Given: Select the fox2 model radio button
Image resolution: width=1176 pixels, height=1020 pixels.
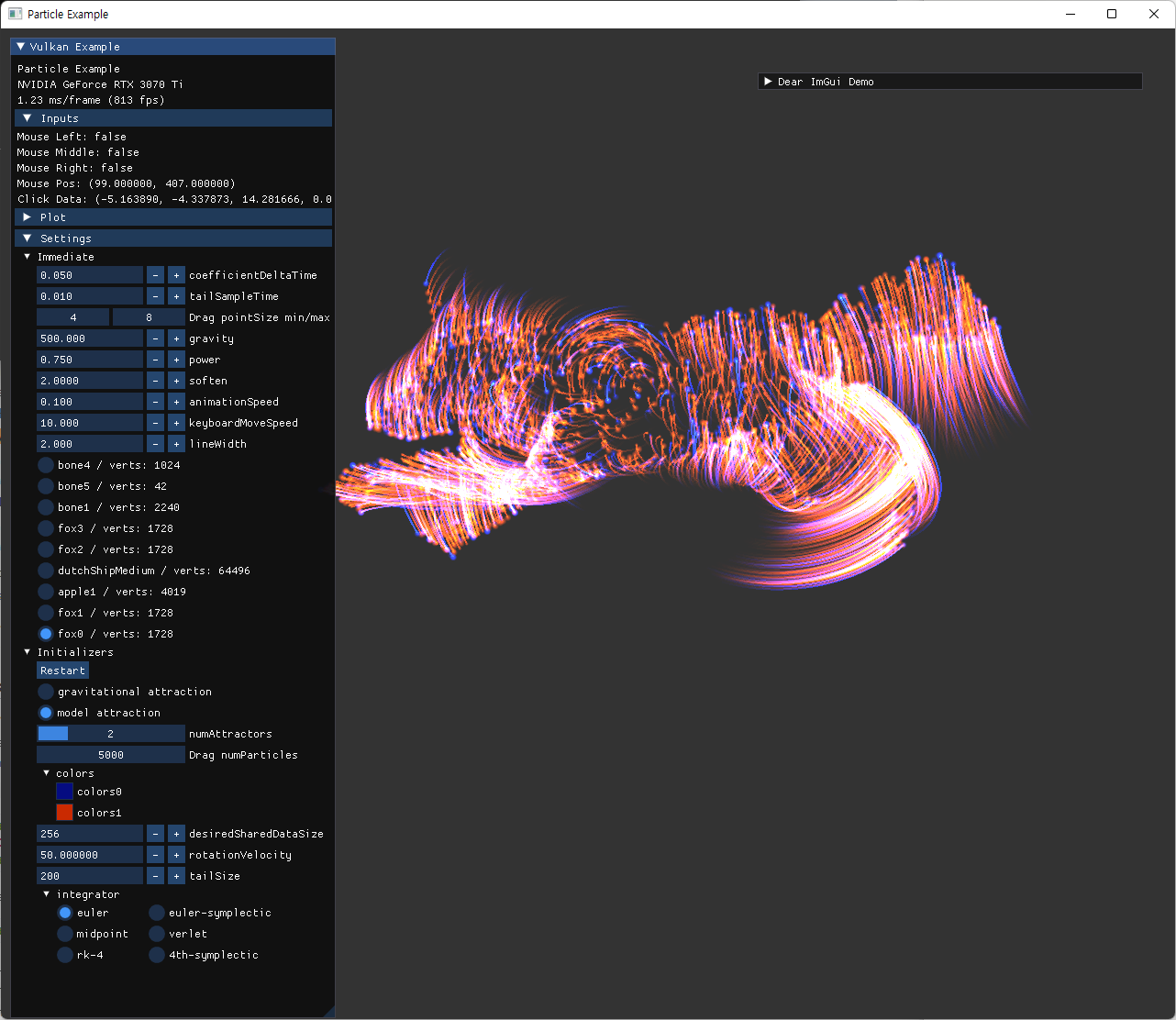Looking at the screenshot, I should click(46, 549).
